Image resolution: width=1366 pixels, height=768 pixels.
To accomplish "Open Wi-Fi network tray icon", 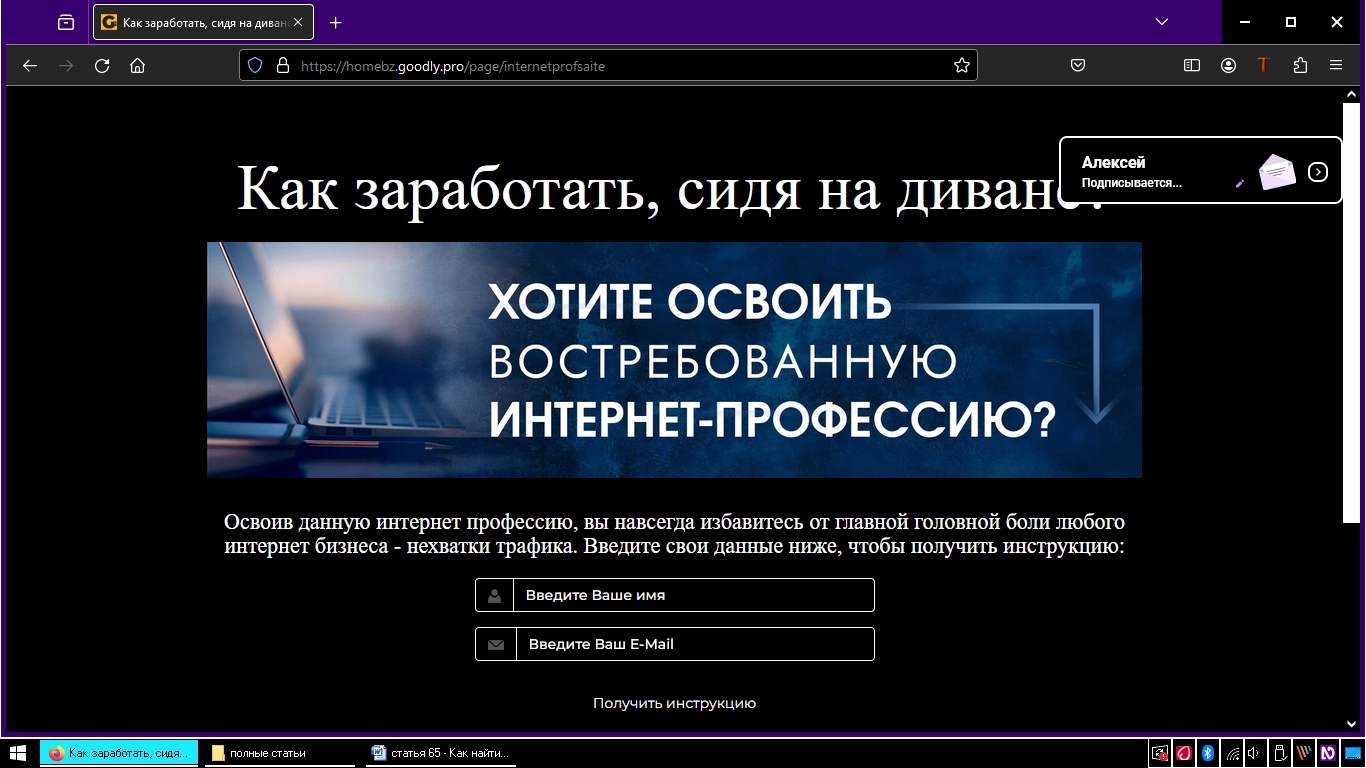I will (x=1232, y=753).
